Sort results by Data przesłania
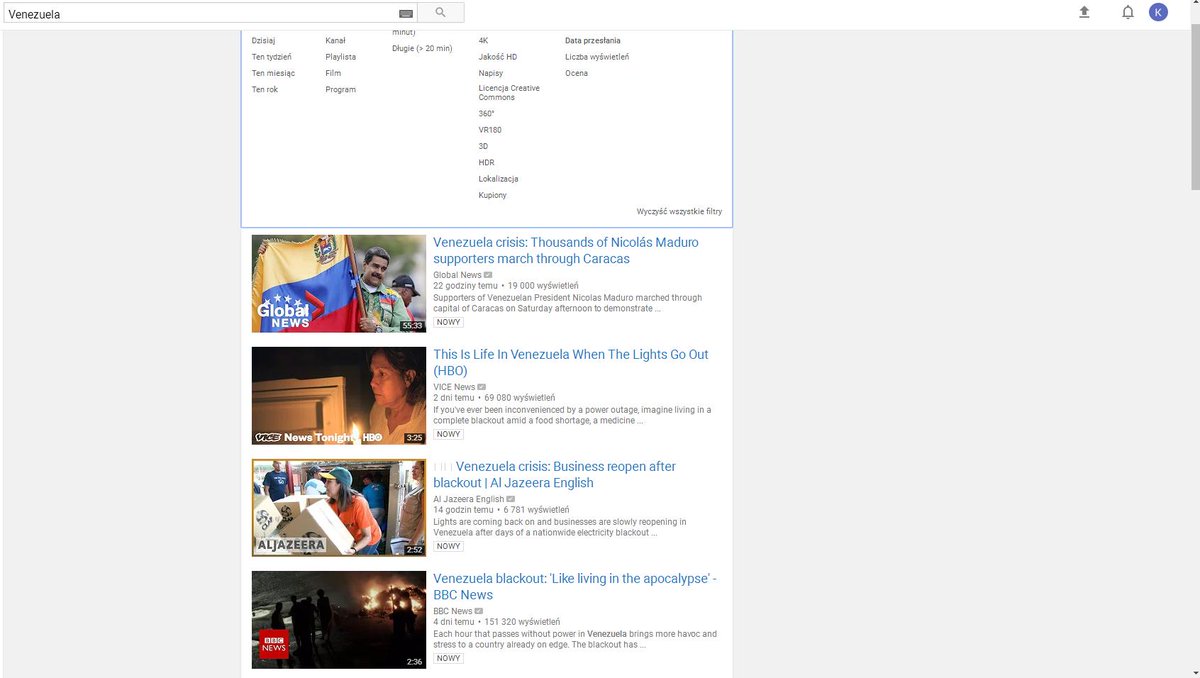The image size is (1200, 678). [x=593, y=41]
